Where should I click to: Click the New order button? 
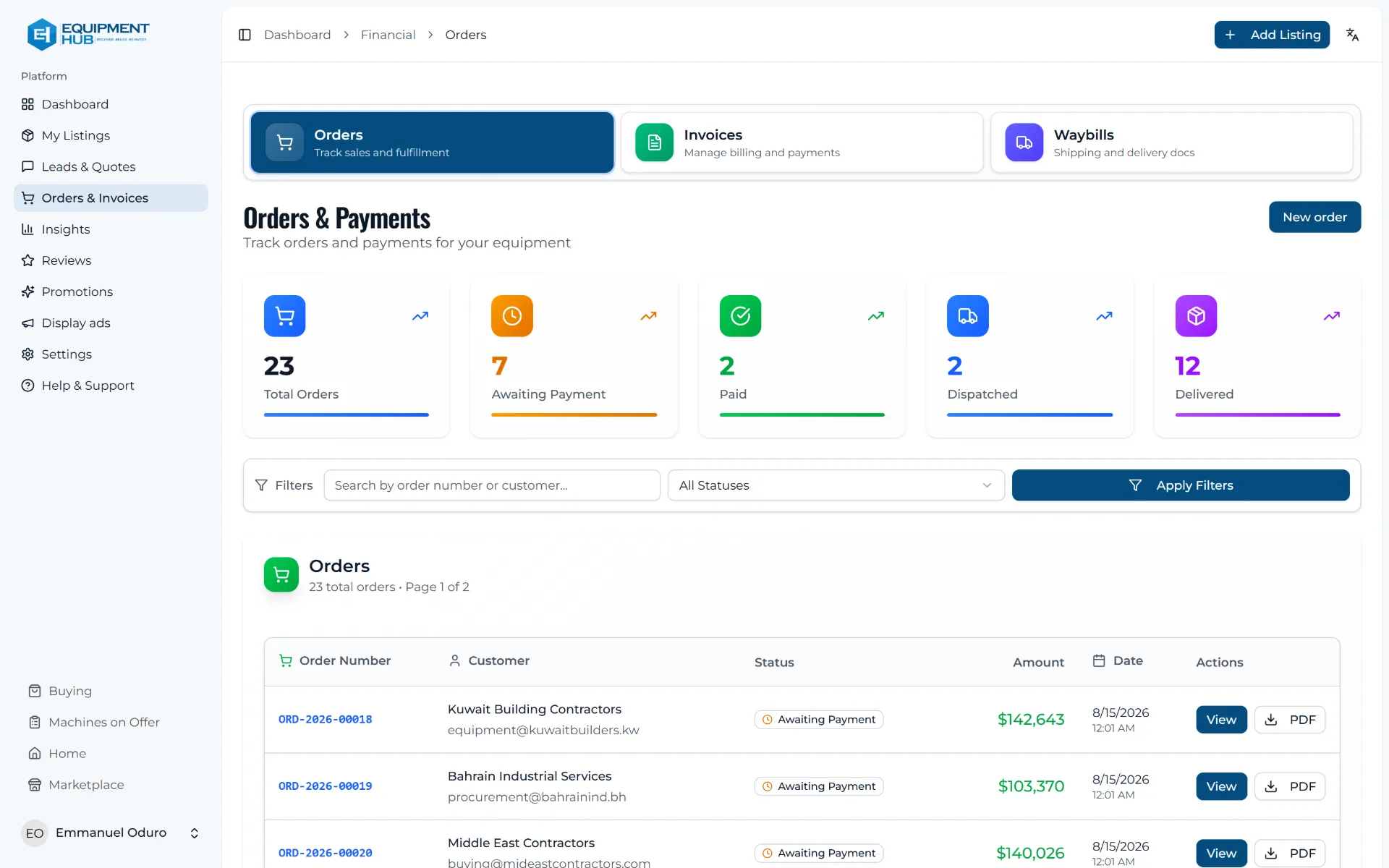pyautogui.click(x=1314, y=217)
